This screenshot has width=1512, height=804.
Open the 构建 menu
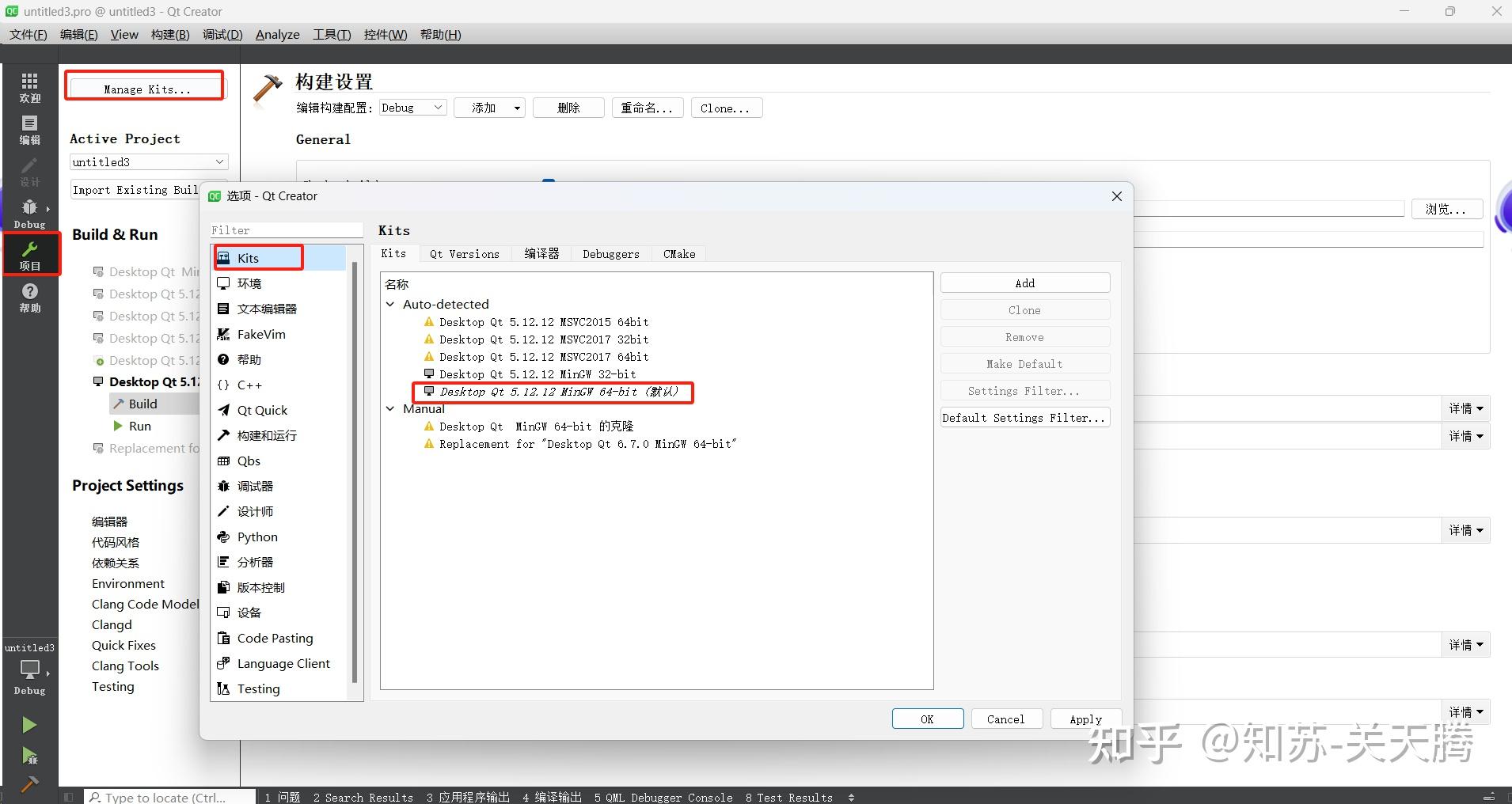click(169, 34)
